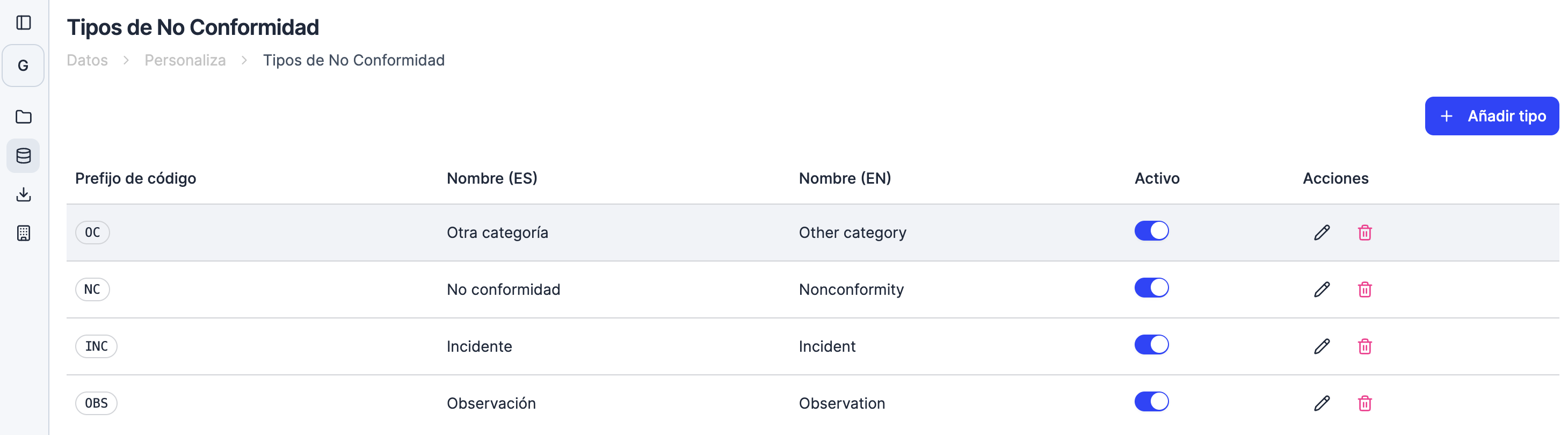Delete the Otra categoría type
This screenshot has height=435, width=1568.
1364,233
